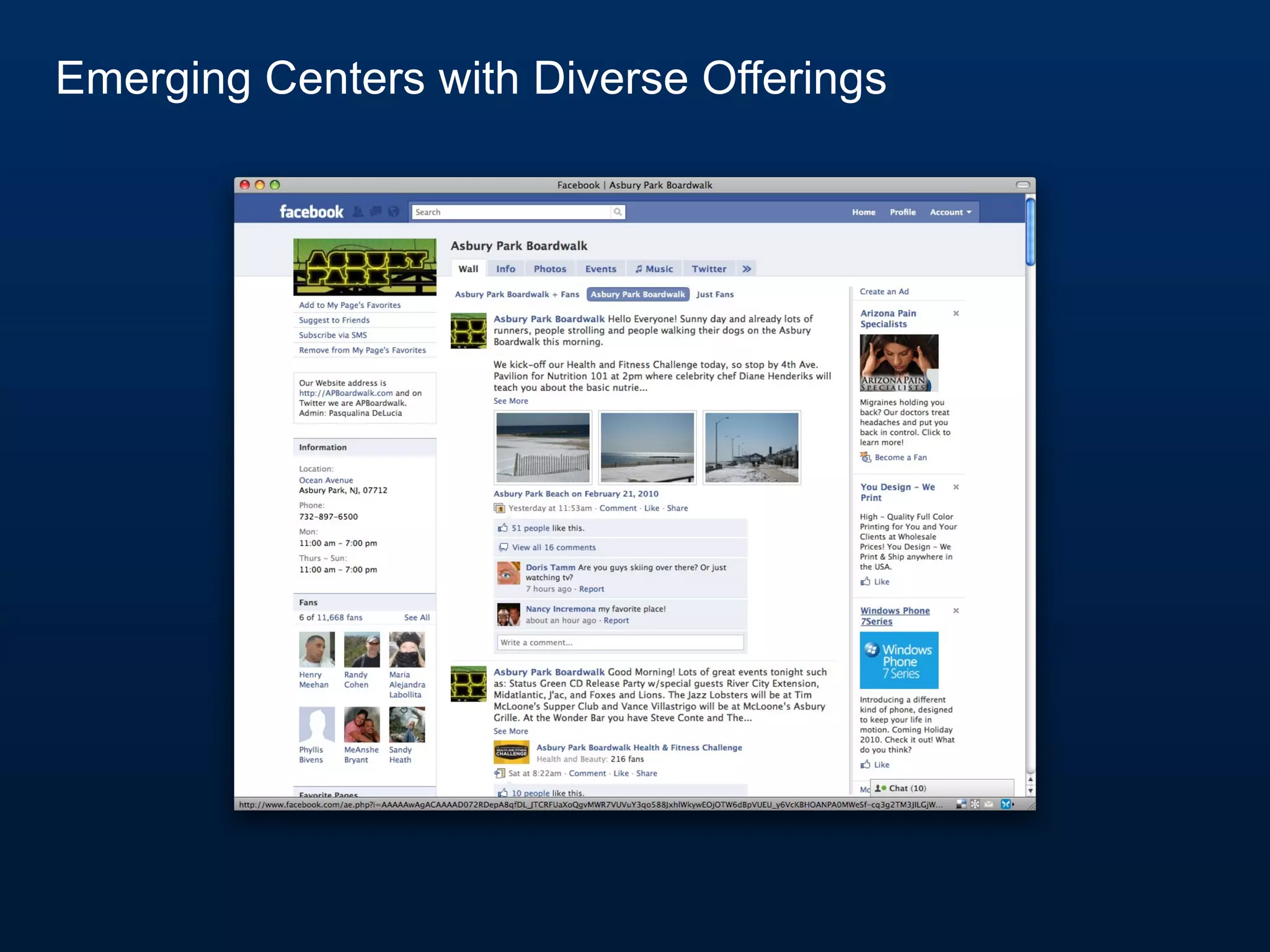Go to Home in Facebook header
Screen dimensions: 1270x952
[864, 212]
